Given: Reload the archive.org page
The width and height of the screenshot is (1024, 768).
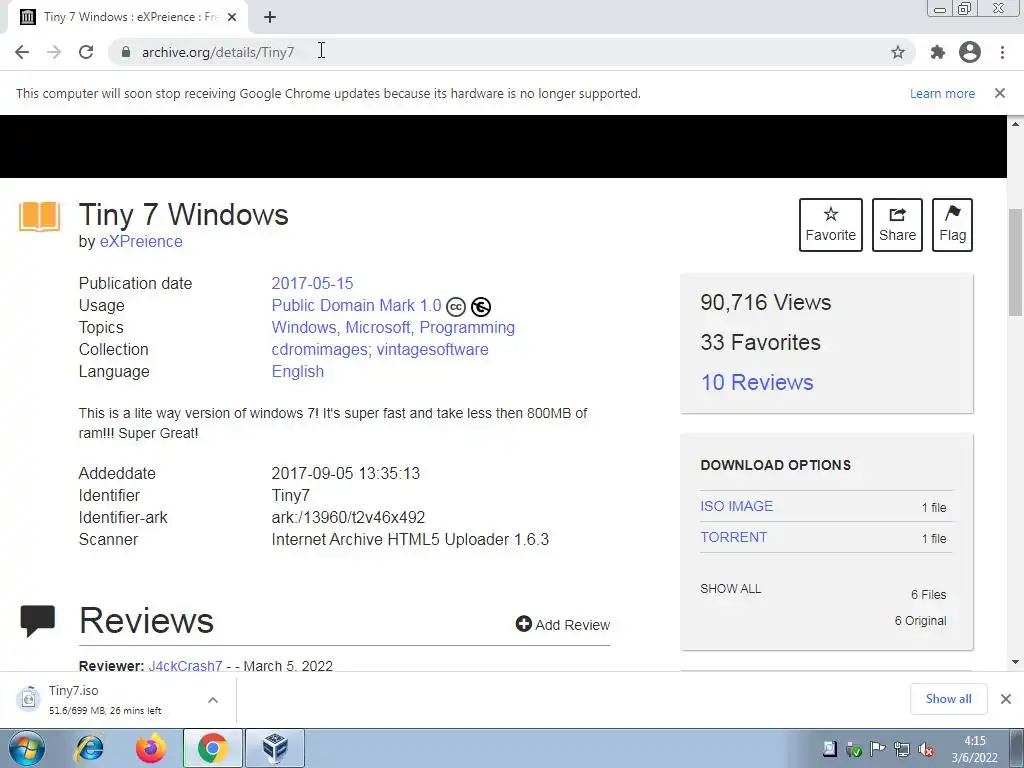Looking at the screenshot, I should (86, 52).
